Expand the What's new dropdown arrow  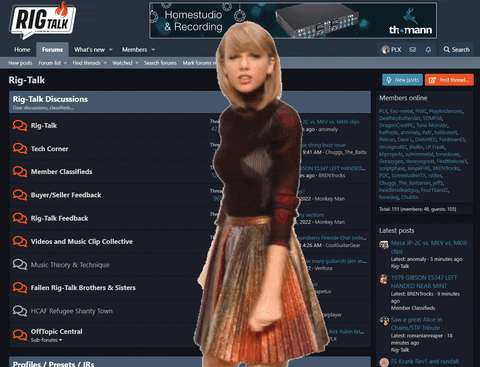[x=111, y=50]
